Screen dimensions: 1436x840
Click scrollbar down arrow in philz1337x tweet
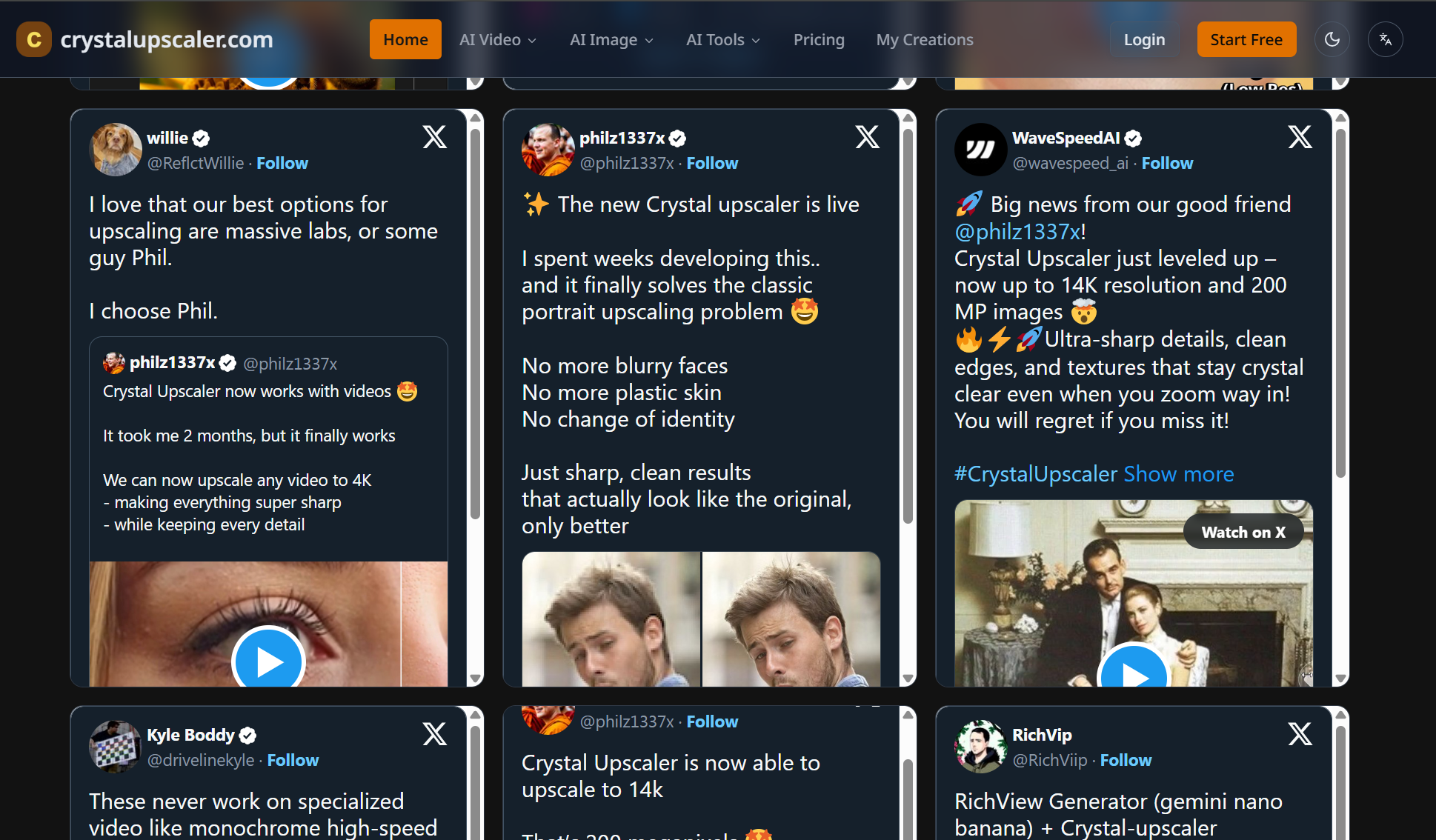click(x=907, y=679)
